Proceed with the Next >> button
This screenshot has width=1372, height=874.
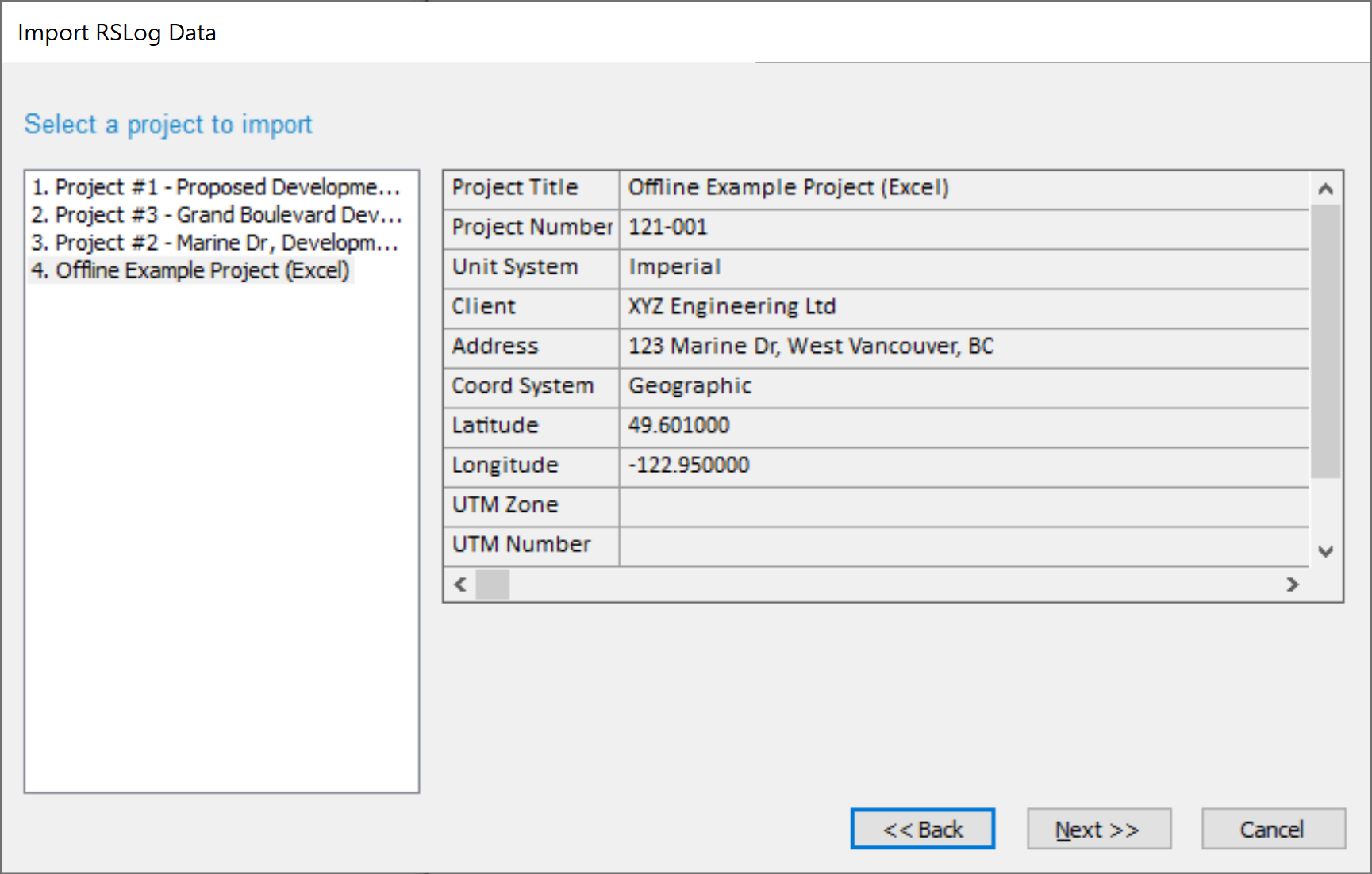coord(1099,829)
